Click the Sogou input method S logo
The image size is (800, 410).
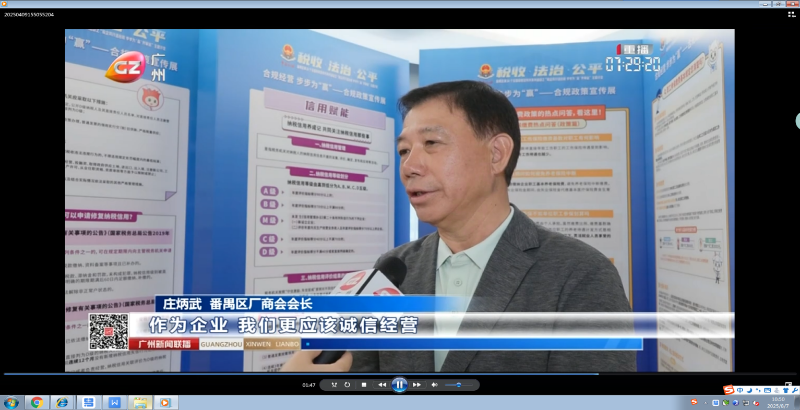point(727,389)
